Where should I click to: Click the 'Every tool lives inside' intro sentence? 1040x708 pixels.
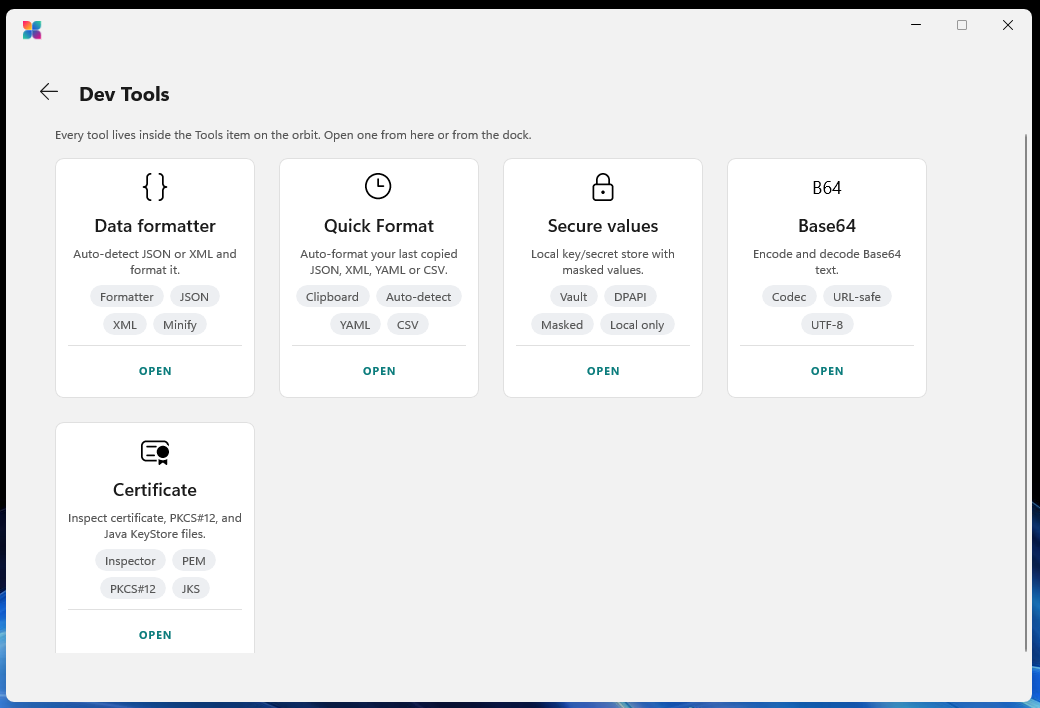pyautogui.click(x=293, y=135)
